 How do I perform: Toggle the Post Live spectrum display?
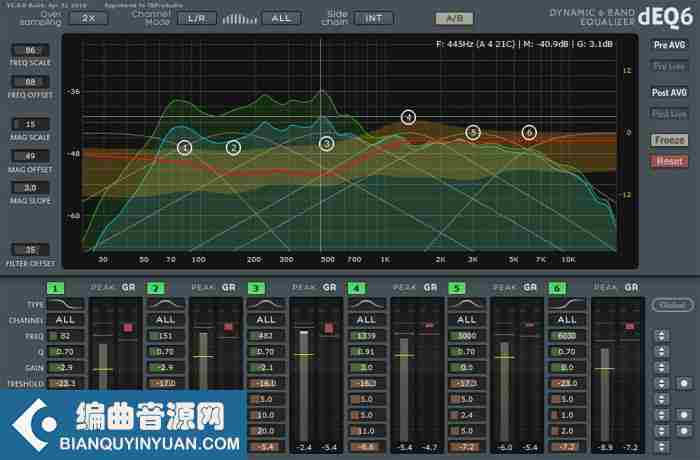669,114
